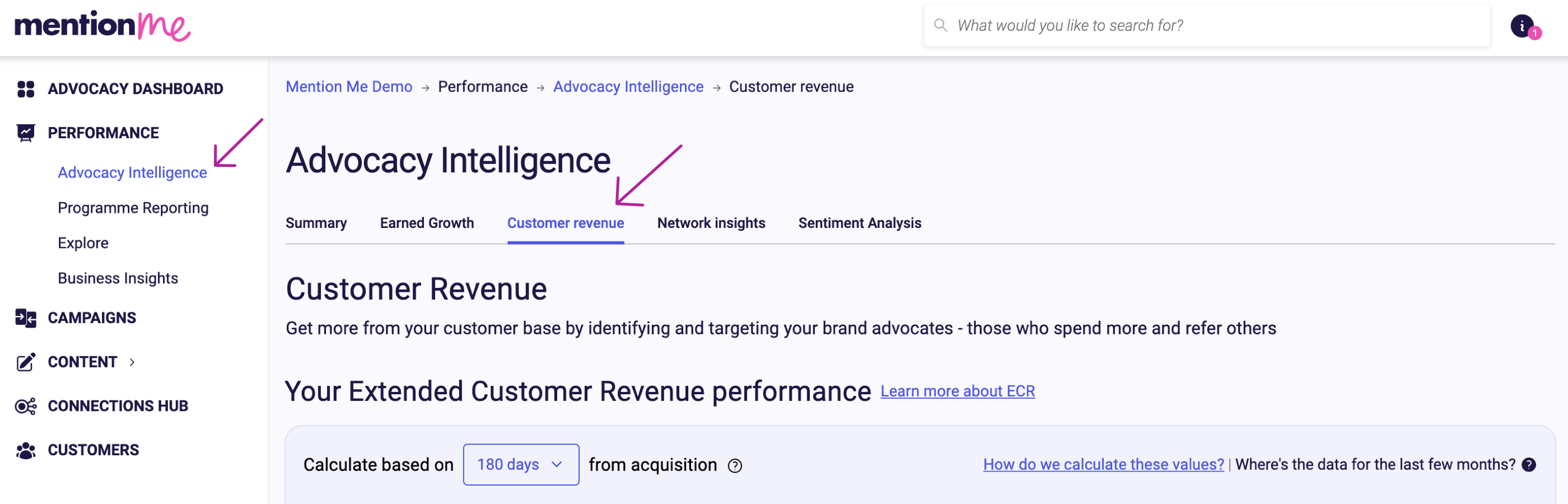Follow the Learn more about ECR link

[x=957, y=391]
